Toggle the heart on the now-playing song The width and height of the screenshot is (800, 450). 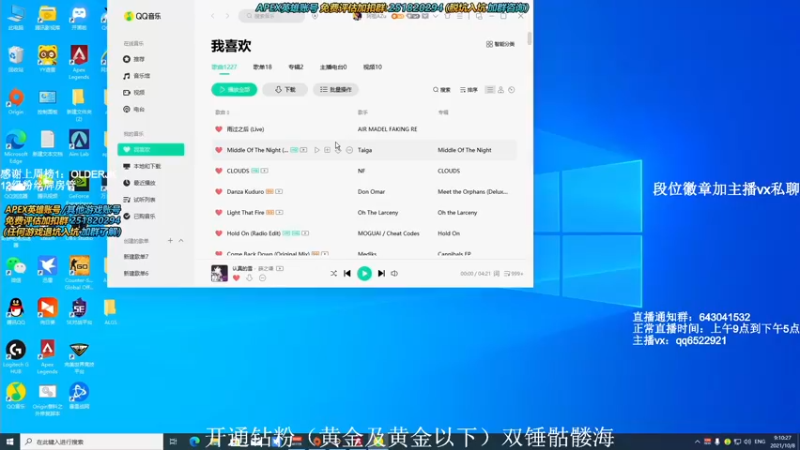pos(236,278)
